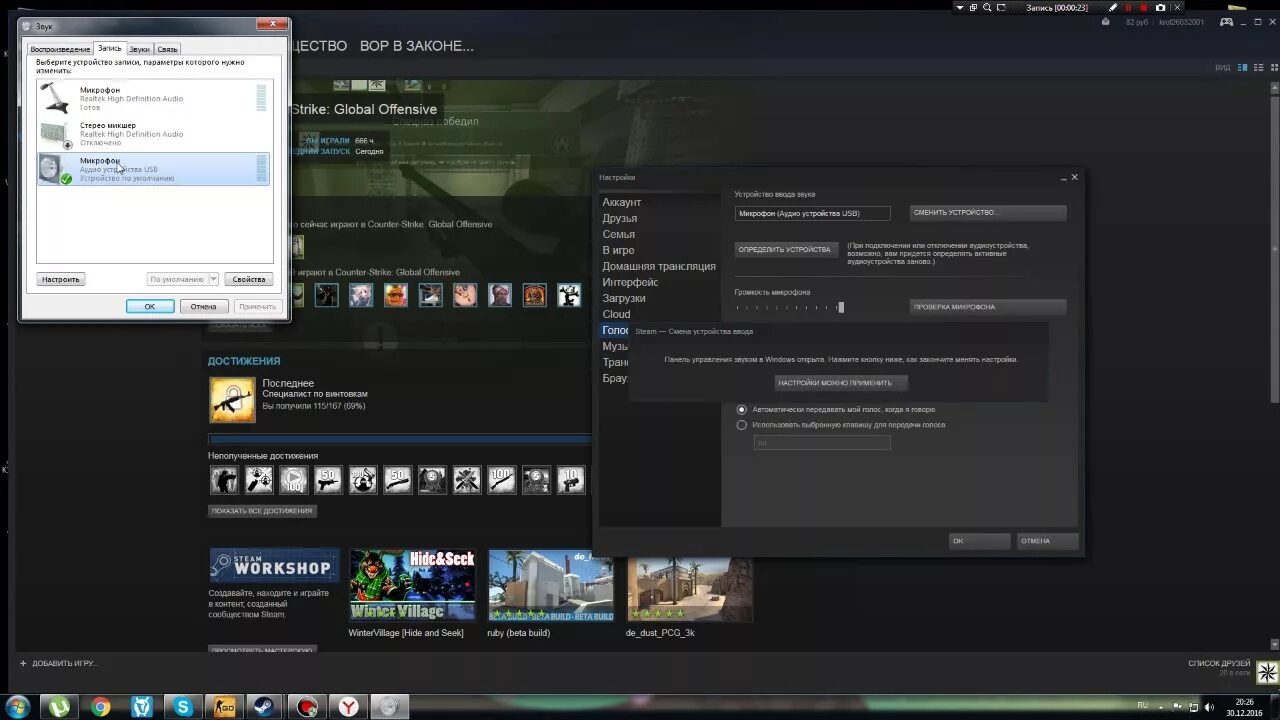Select Realtek Microphone device in Sound window
Image resolution: width=1280 pixels, height=720 pixels.
pyautogui.click(x=153, y=98)
